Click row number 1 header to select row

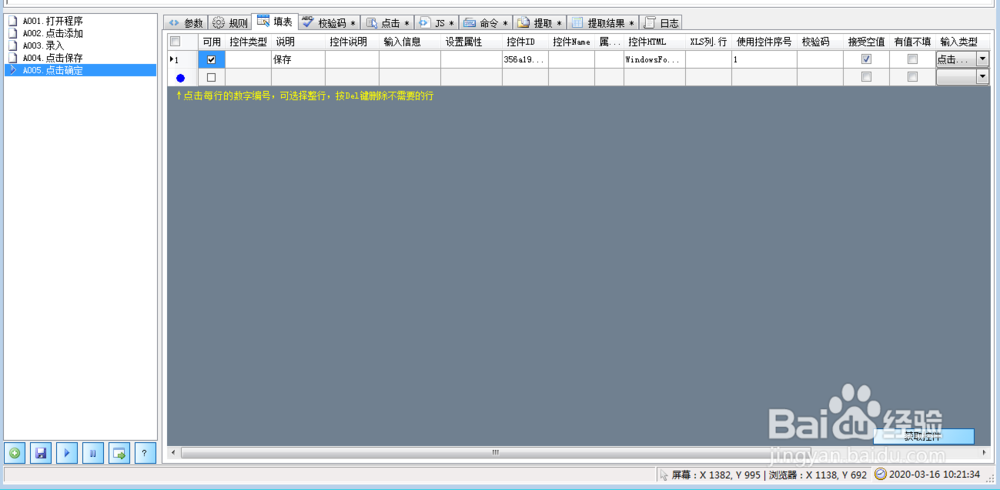pyautogui.click(x=182, y=59)
